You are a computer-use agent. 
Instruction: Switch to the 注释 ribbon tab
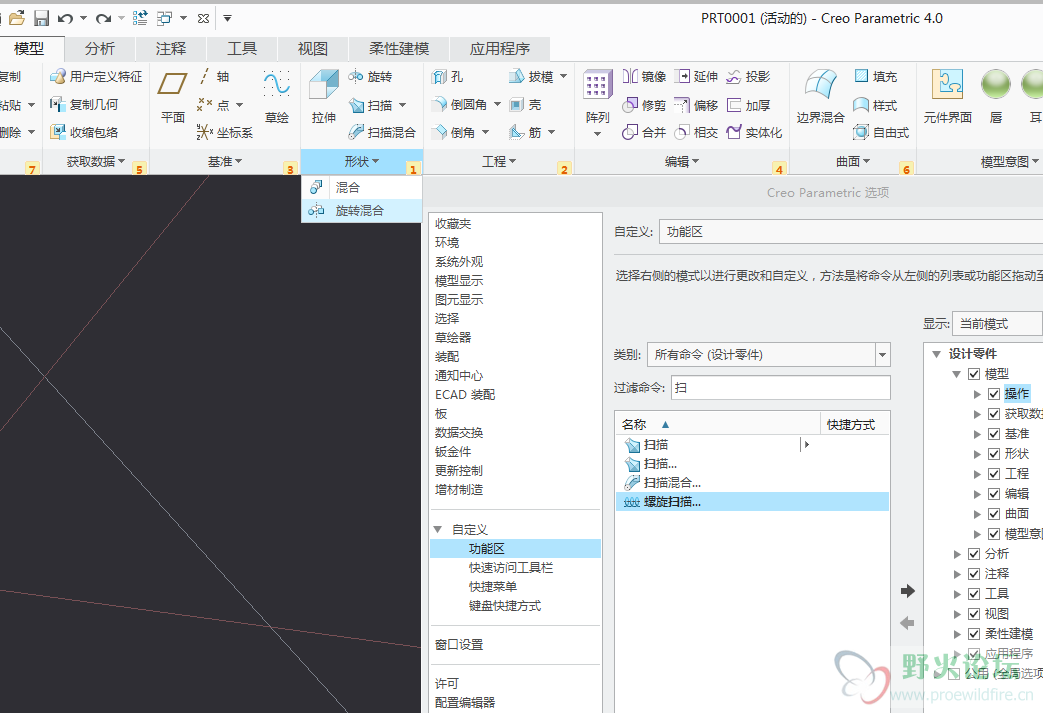[171, 49]
